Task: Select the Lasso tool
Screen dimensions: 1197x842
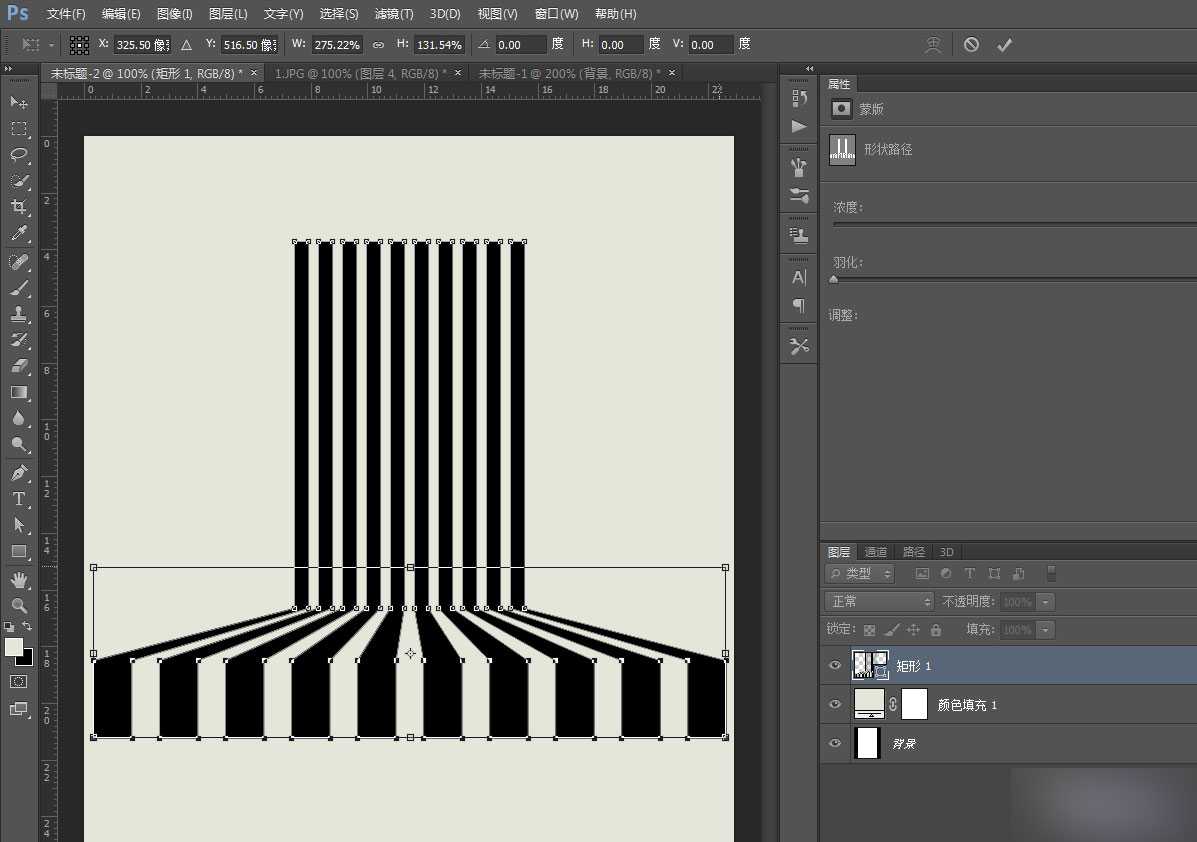Action: [x=19, y=154]
